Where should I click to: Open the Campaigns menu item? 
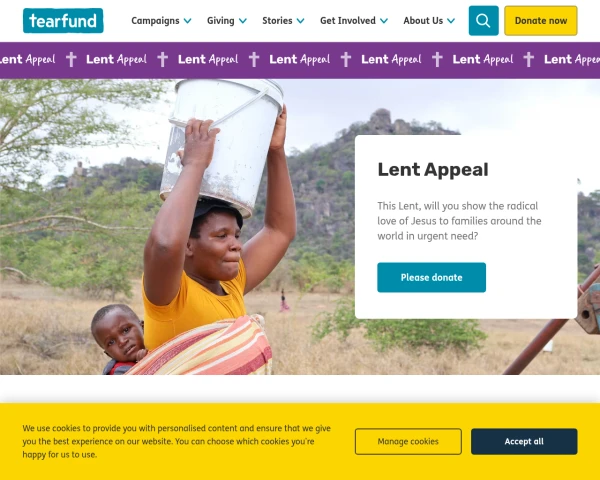point(155,21)
